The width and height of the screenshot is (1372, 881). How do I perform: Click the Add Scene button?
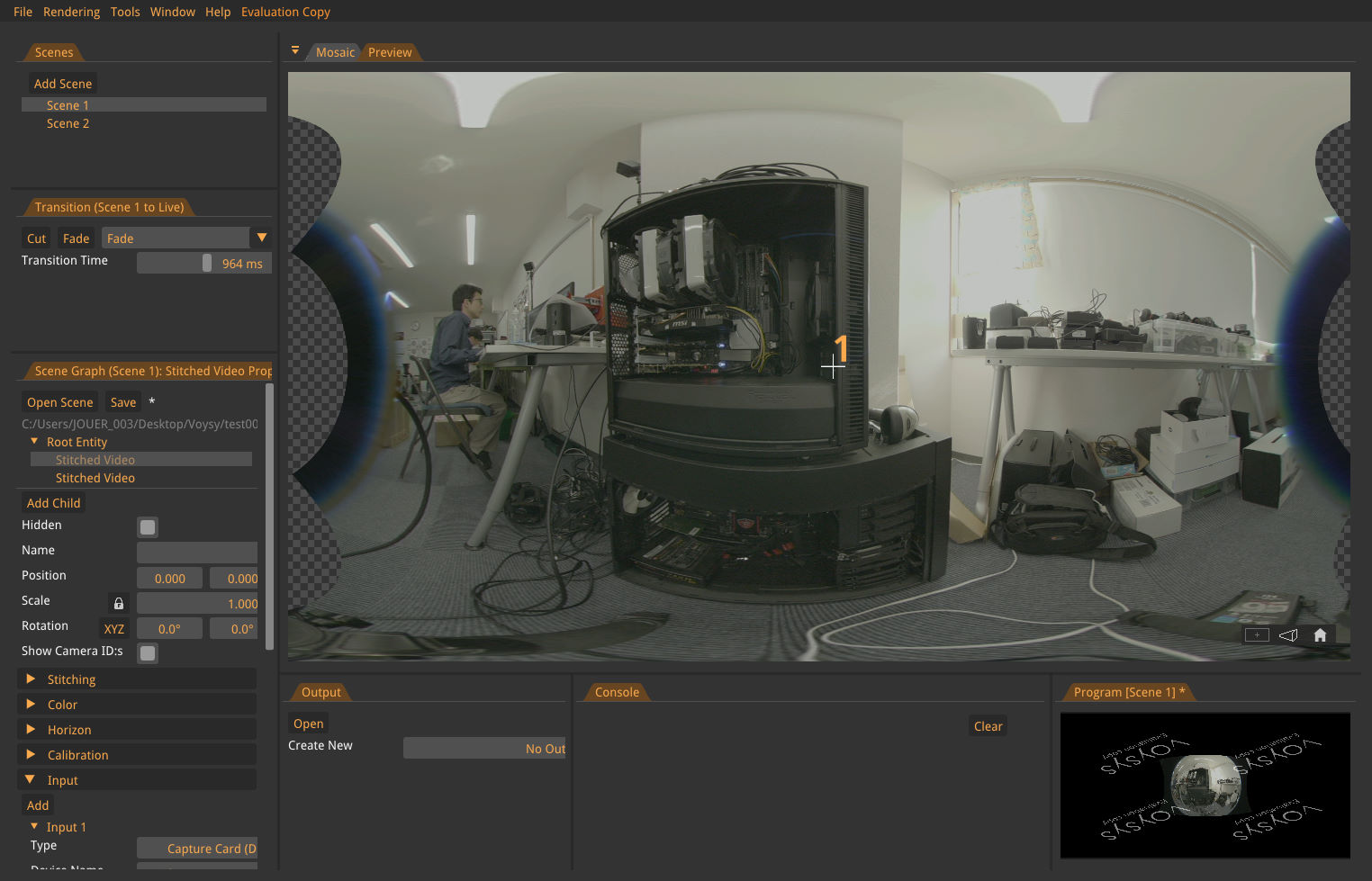pos(63,84)
